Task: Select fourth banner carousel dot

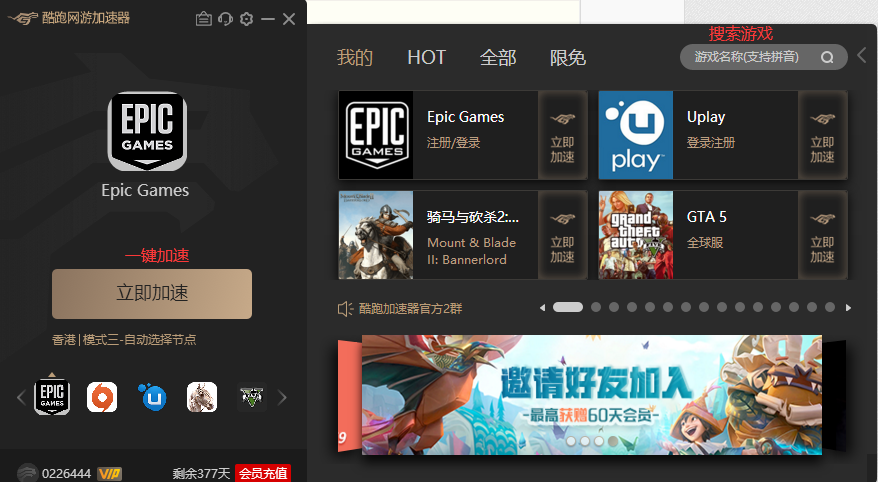Action: point(613,441)
